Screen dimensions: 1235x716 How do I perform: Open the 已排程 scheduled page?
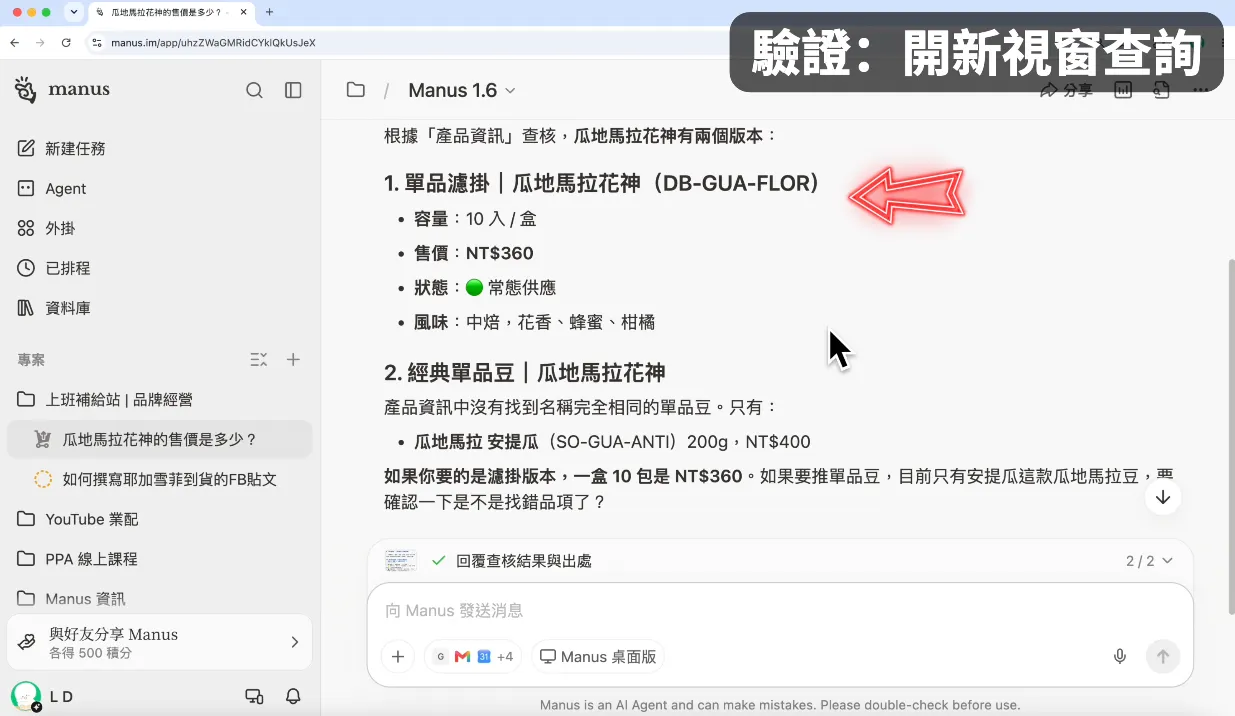(x=160, y=268)
